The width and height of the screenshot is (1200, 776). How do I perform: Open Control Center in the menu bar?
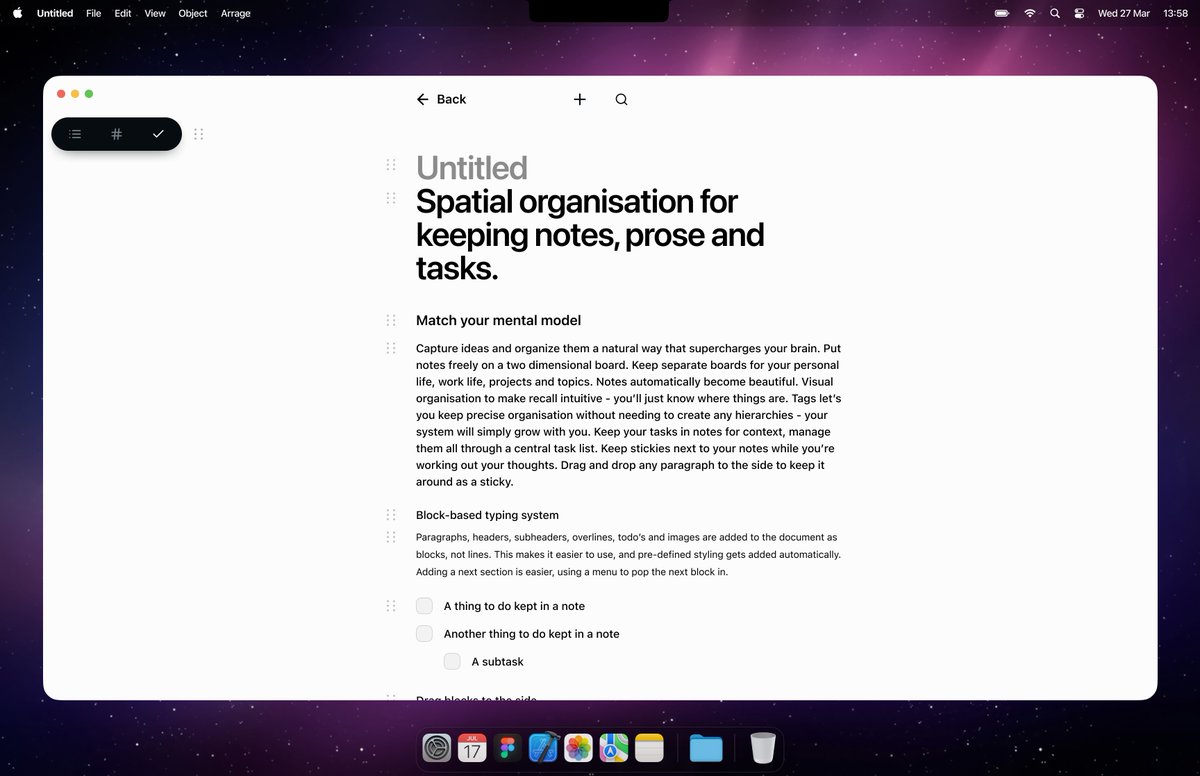(x=1079, y=13)
